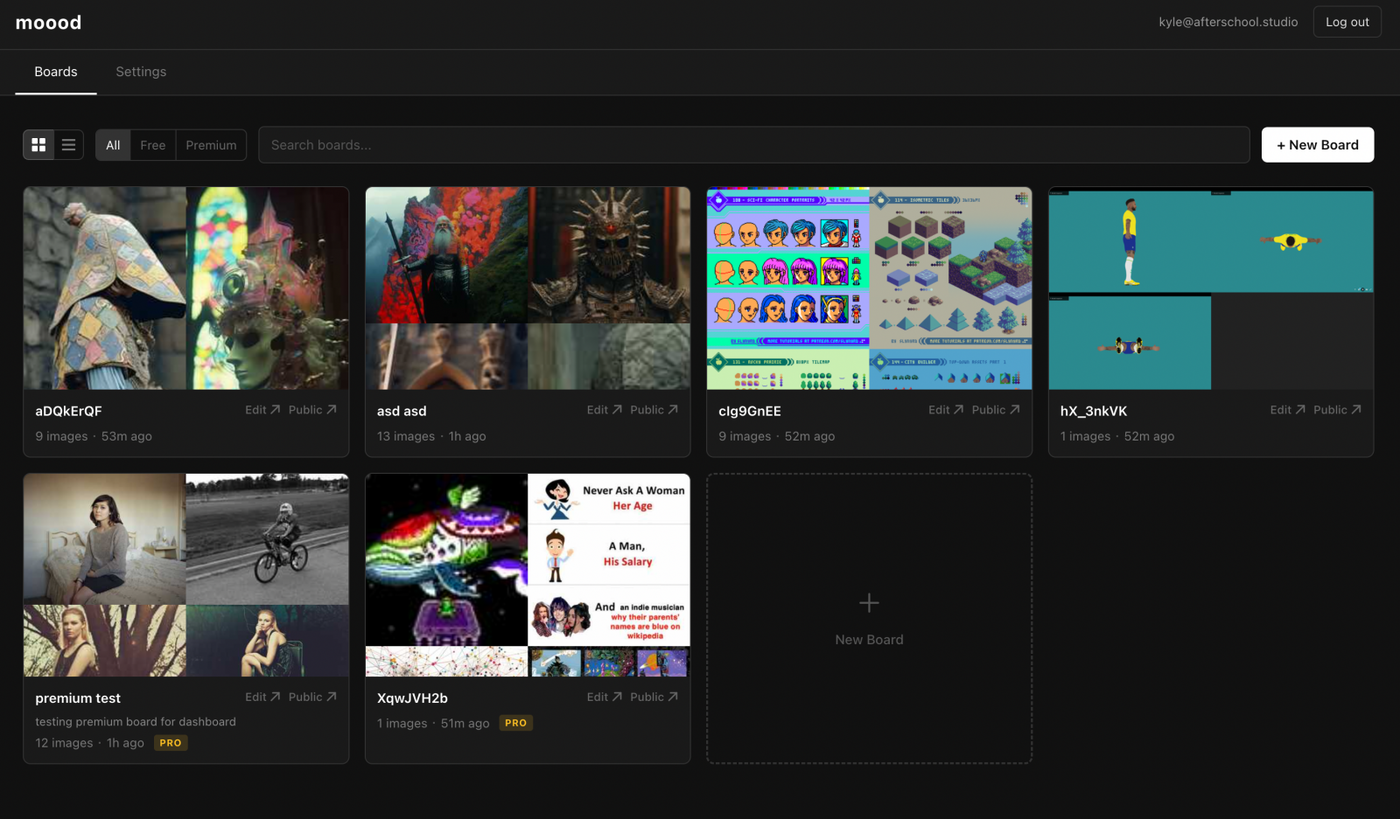
Task: Focus the Search boards input field
Action: pyautogui.click(x=753, y=145)
